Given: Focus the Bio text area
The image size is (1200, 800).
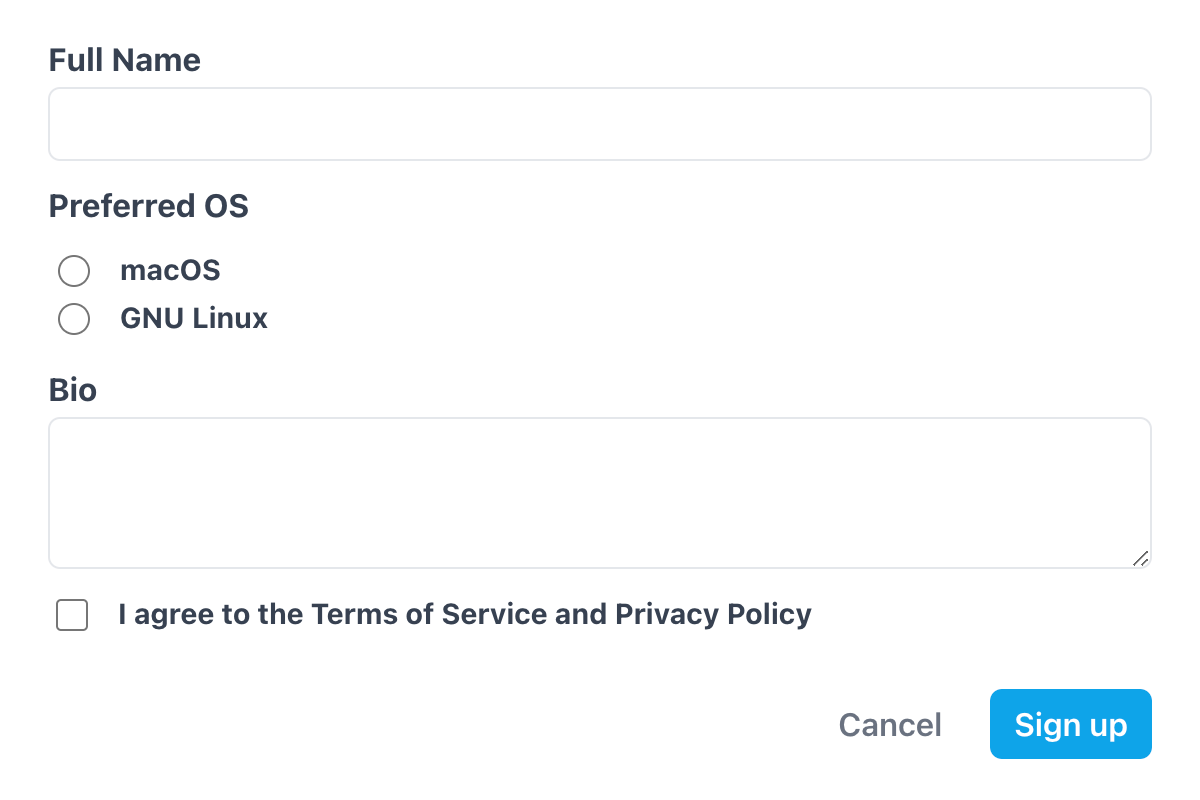Looking at the screenshot, I should pyautogui.click(x=600, y=492).
